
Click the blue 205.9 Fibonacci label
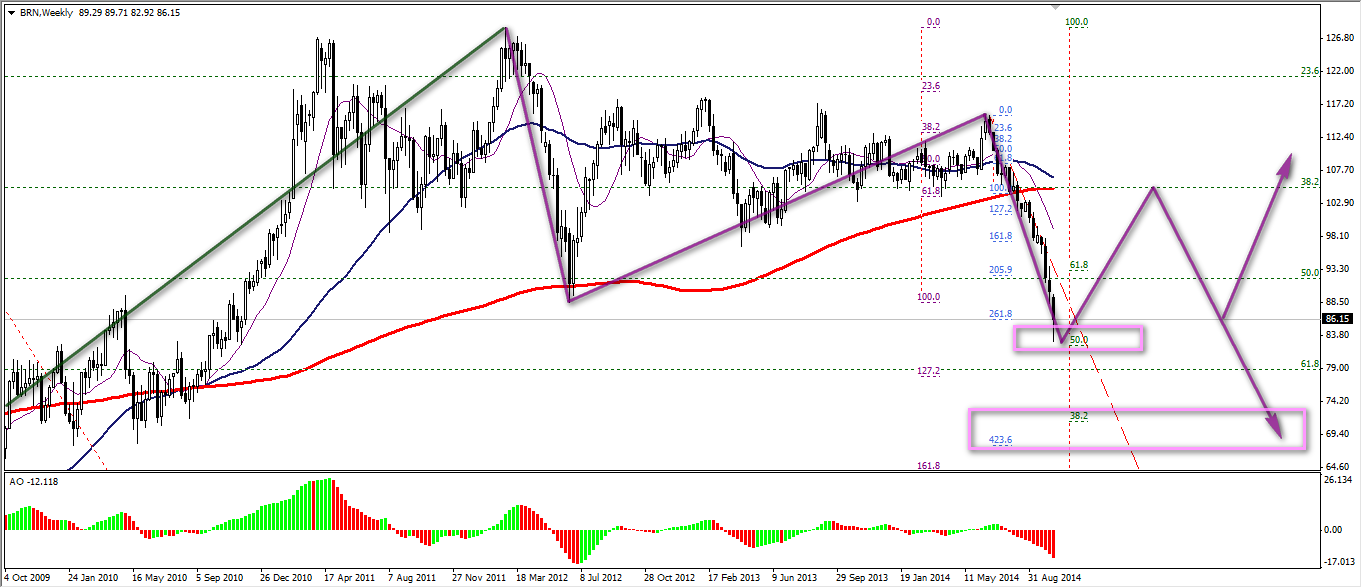(x=1000, y=270)
